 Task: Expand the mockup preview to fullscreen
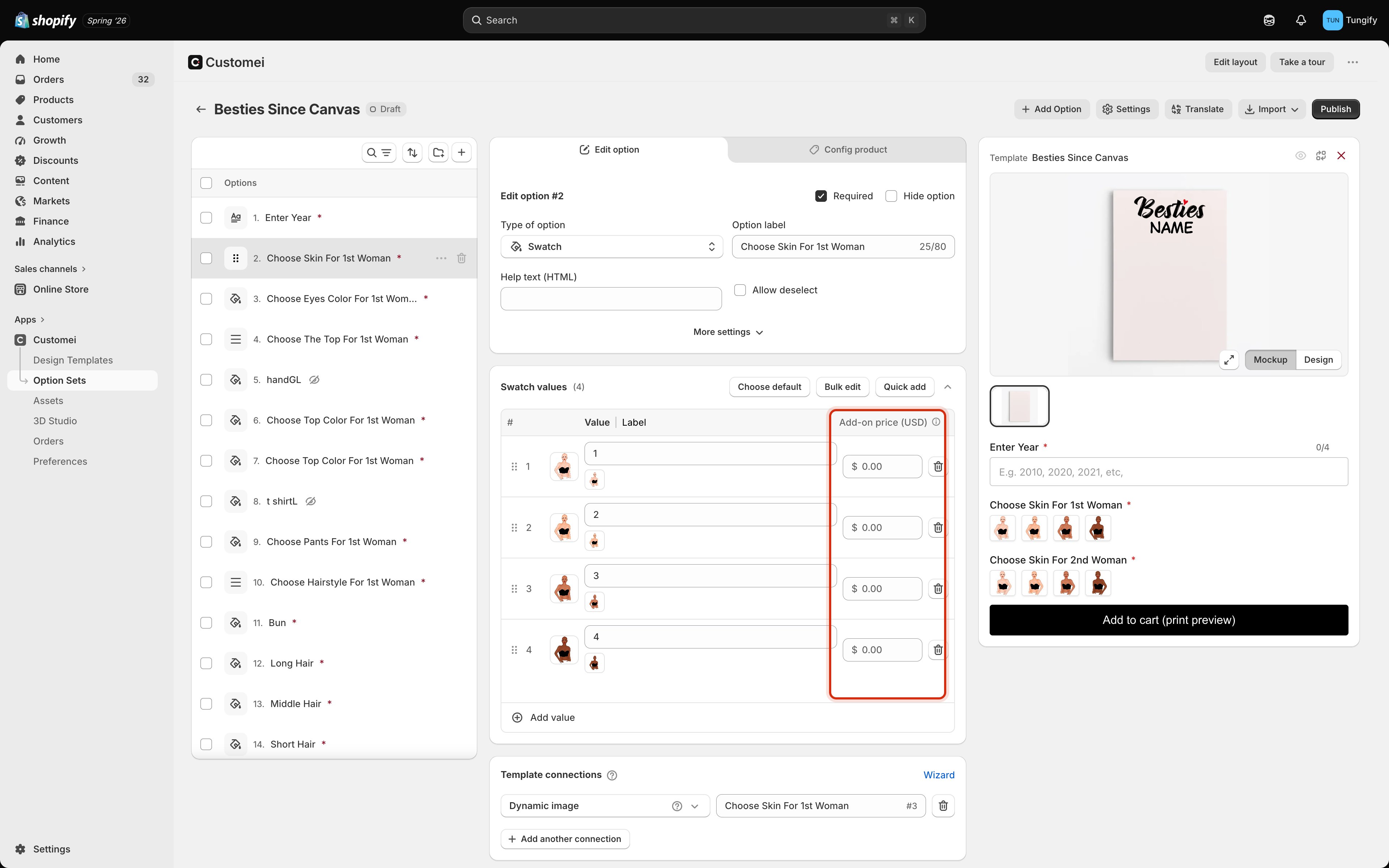tap(1229, 360)
